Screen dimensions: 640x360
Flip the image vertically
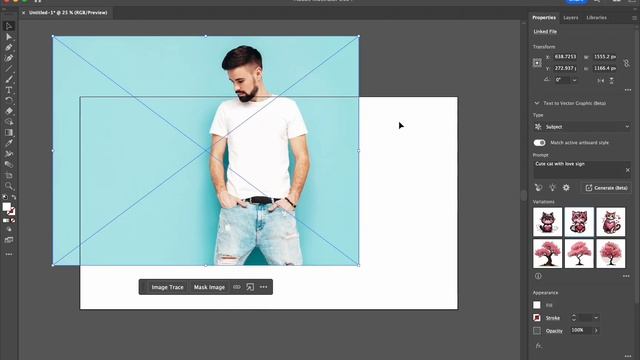tap(611, 80)
